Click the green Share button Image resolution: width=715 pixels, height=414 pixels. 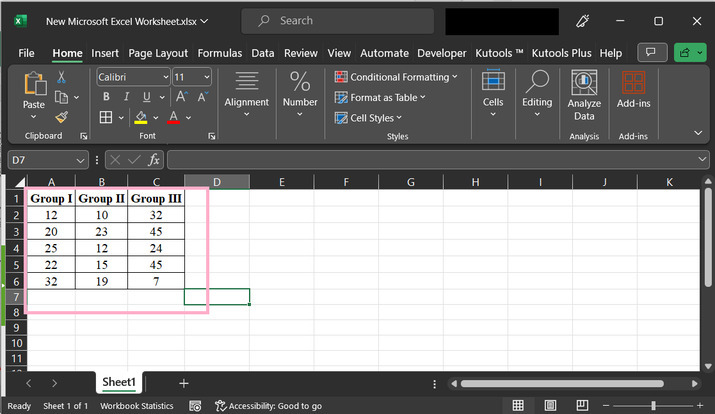click(x=690, y=53)
